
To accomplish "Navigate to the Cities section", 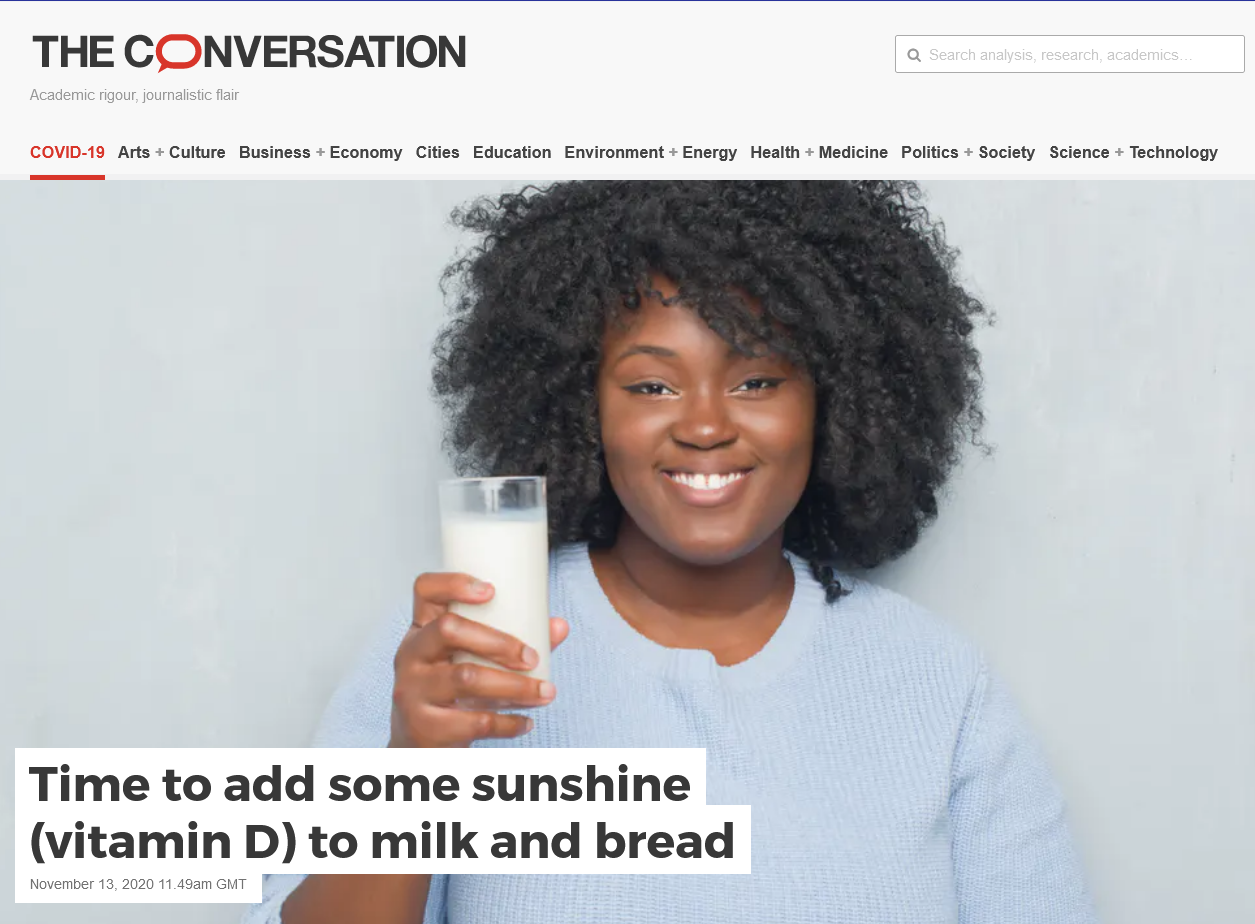I will [438, 152].
